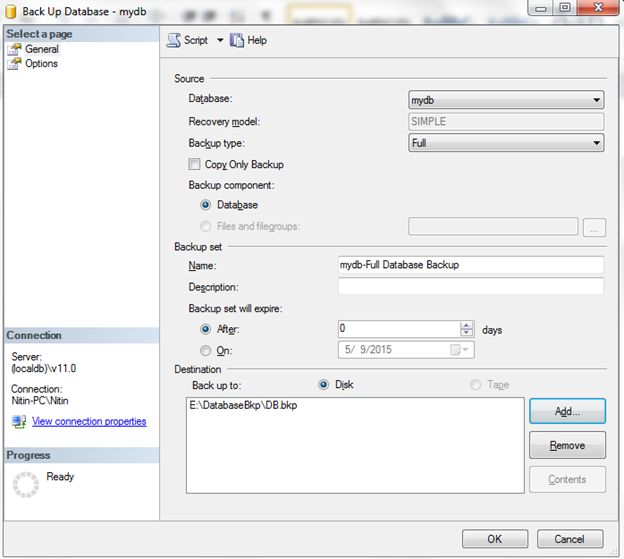
Task: Select the Database backup component radio
Action: (205, 205)
